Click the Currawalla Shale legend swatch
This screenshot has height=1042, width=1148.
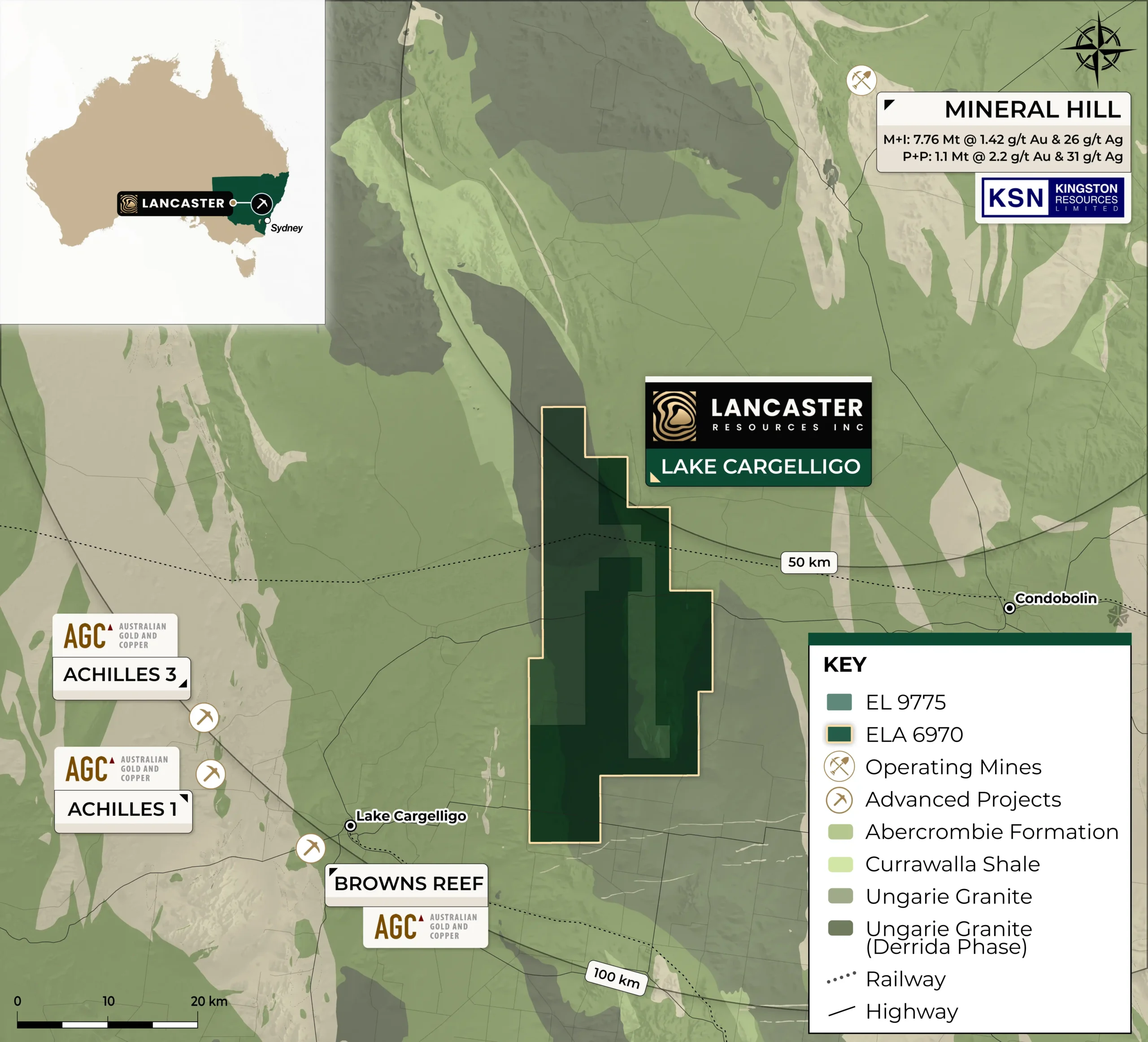pyautogui.click(x=839, y=864)
